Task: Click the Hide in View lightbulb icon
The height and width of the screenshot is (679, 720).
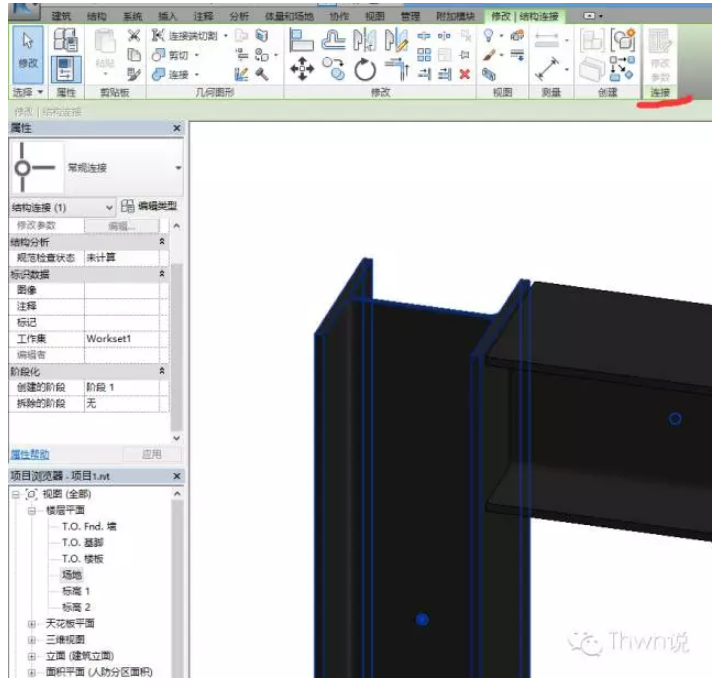Action: click(x=489, y=35)
